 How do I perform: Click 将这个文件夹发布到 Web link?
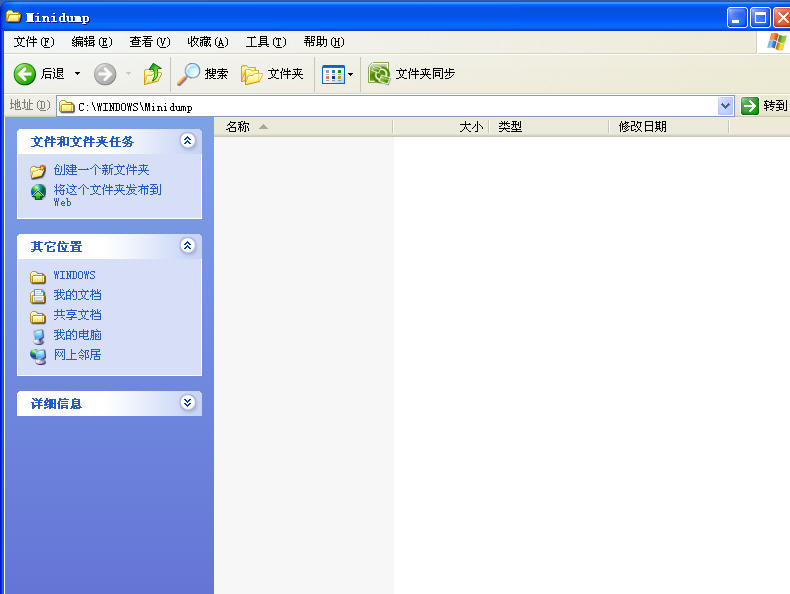pyautogui.click(x=107, y=195)
